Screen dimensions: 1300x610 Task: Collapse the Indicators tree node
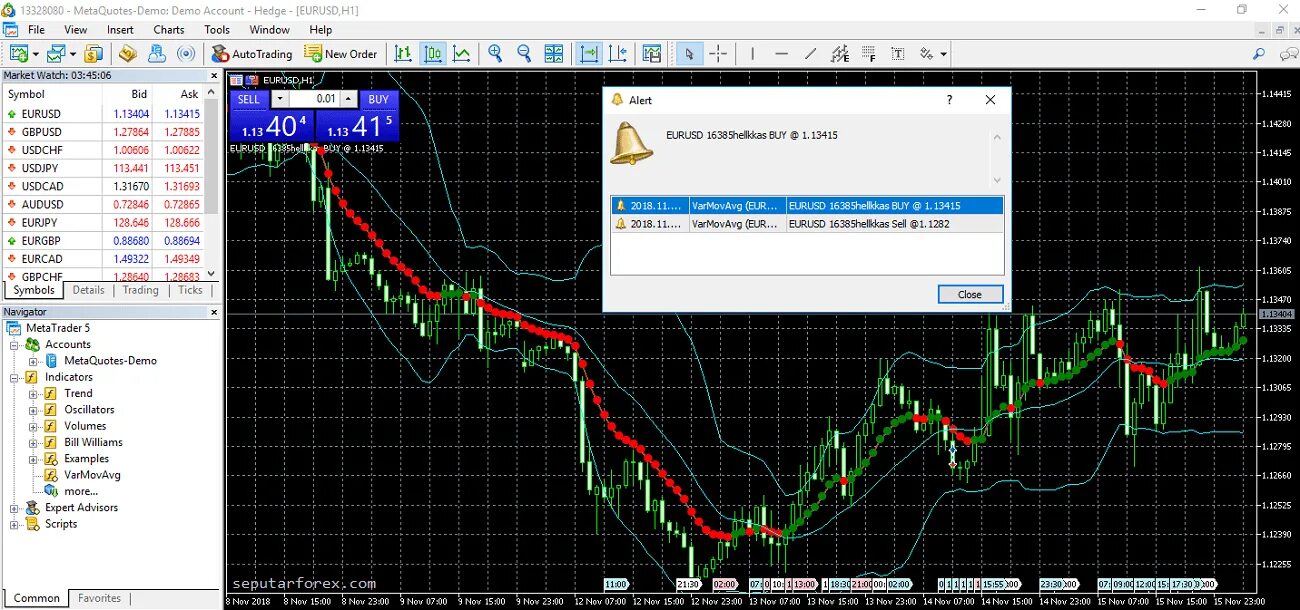(x=15, y=378)
